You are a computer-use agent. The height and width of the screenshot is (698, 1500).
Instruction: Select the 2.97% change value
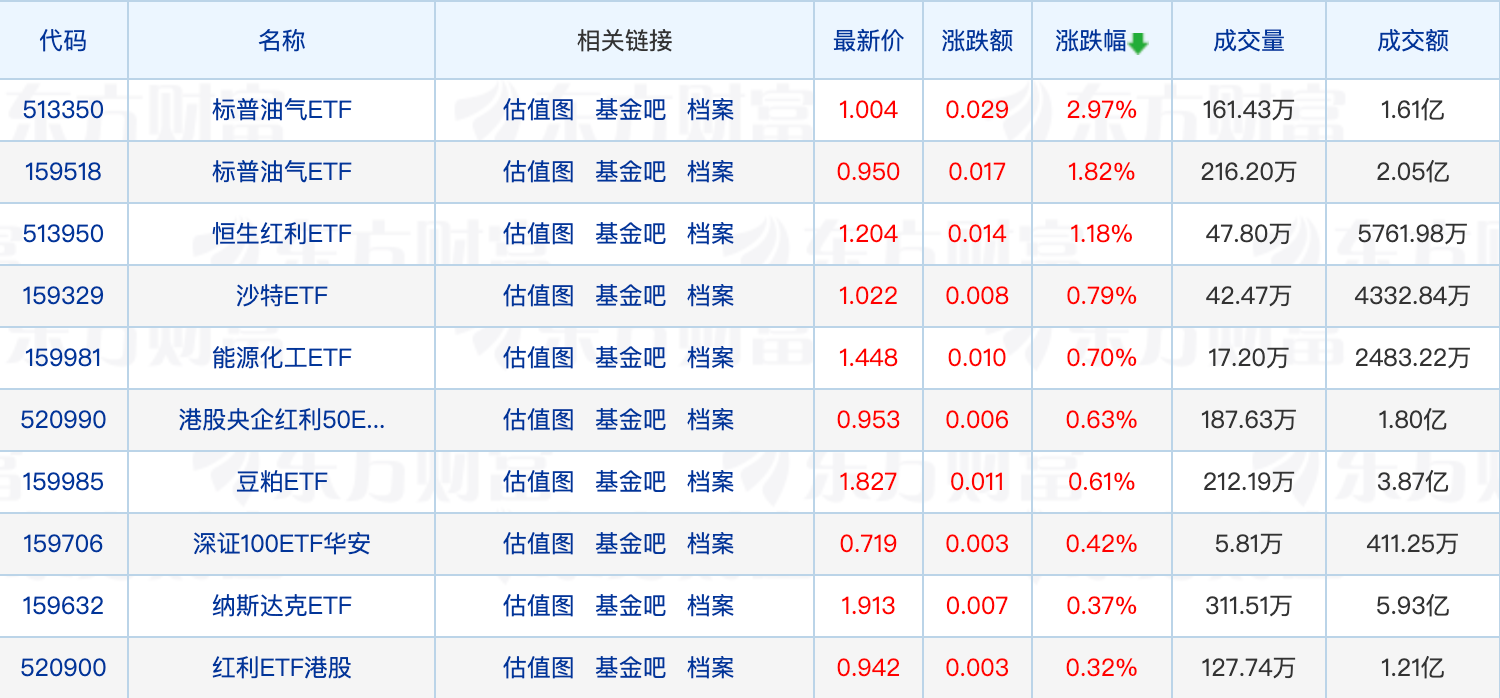click(1101, 110)
